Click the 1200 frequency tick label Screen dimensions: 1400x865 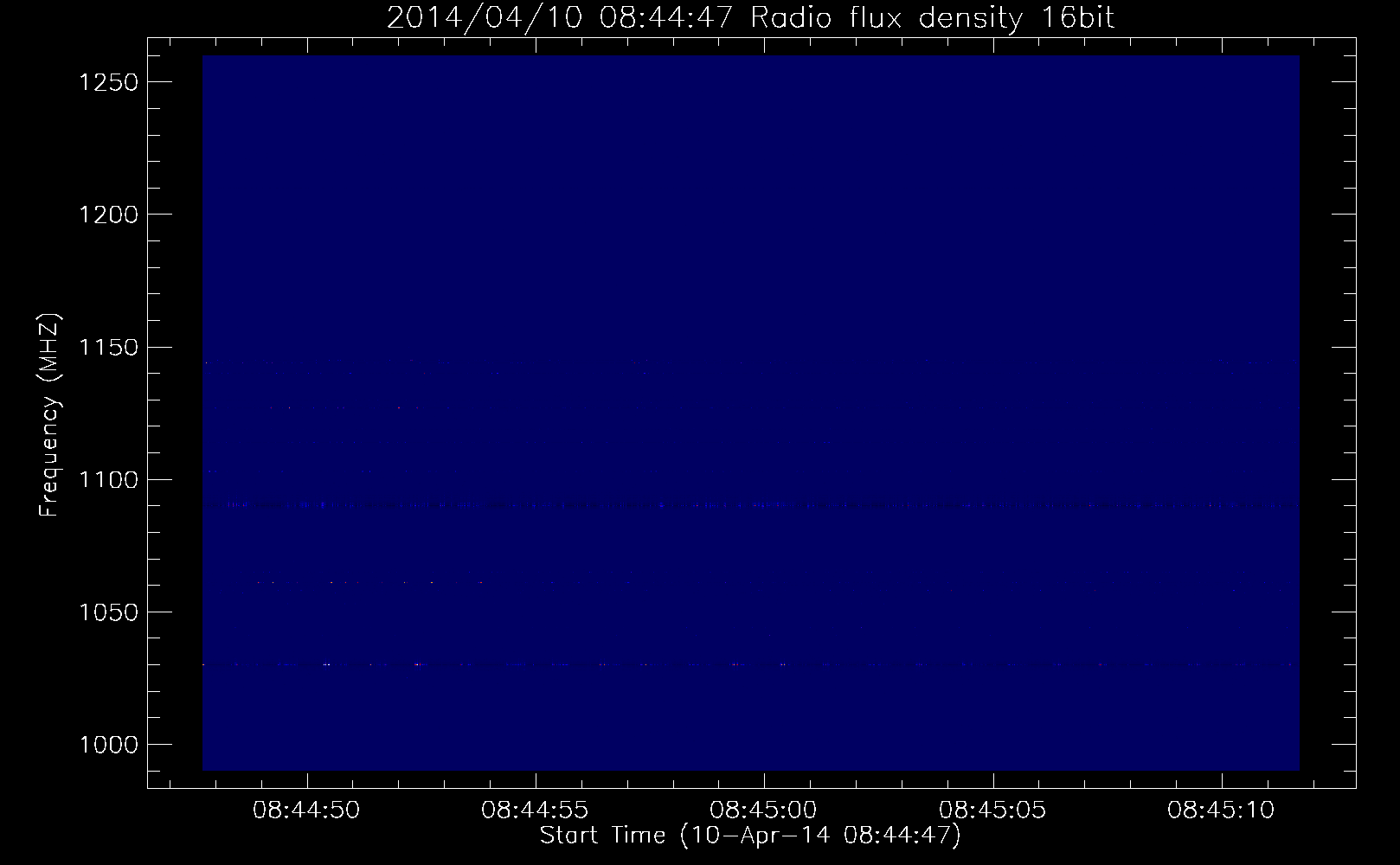coord(108,215)
